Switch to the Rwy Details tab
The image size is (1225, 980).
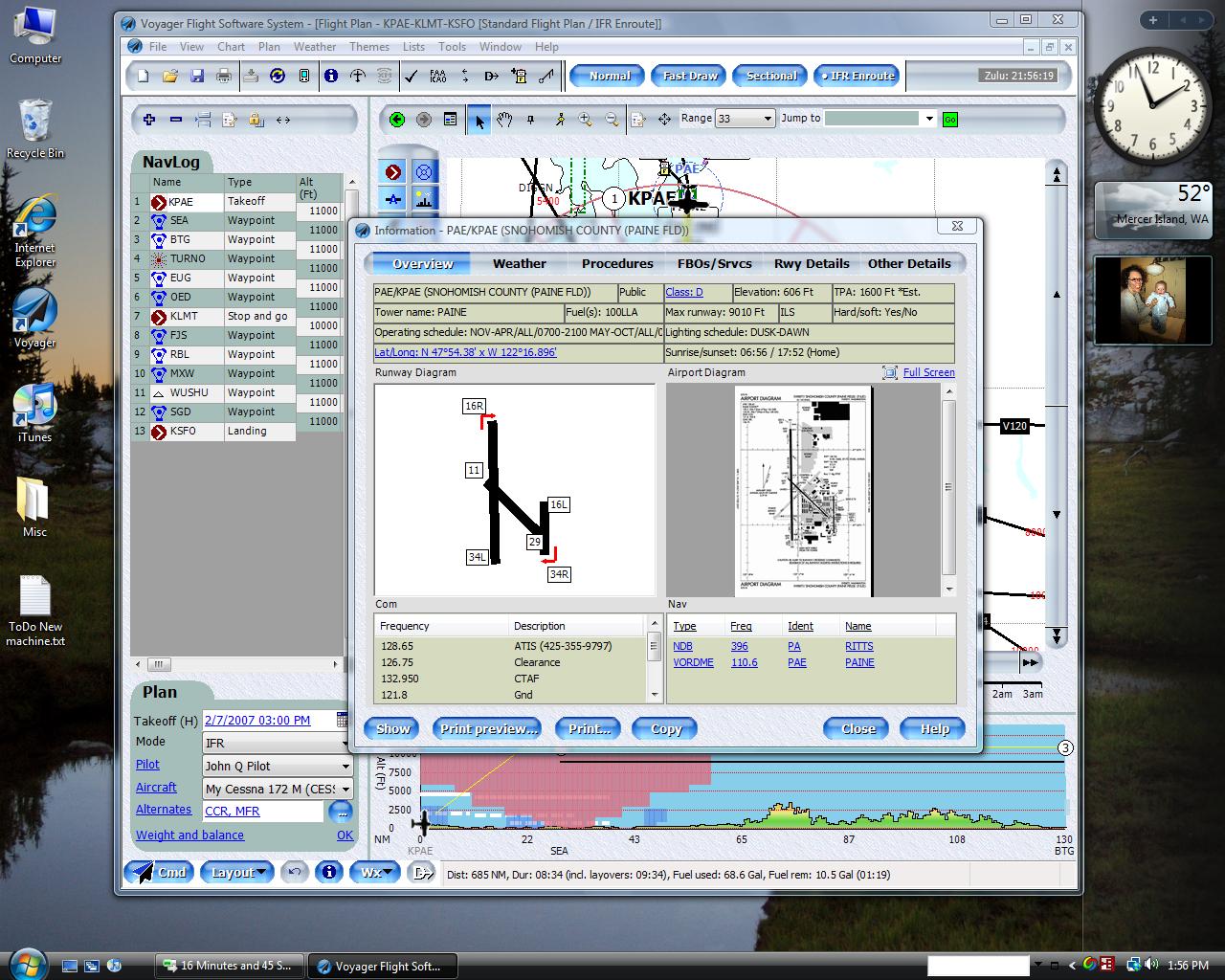click(812, 263)
